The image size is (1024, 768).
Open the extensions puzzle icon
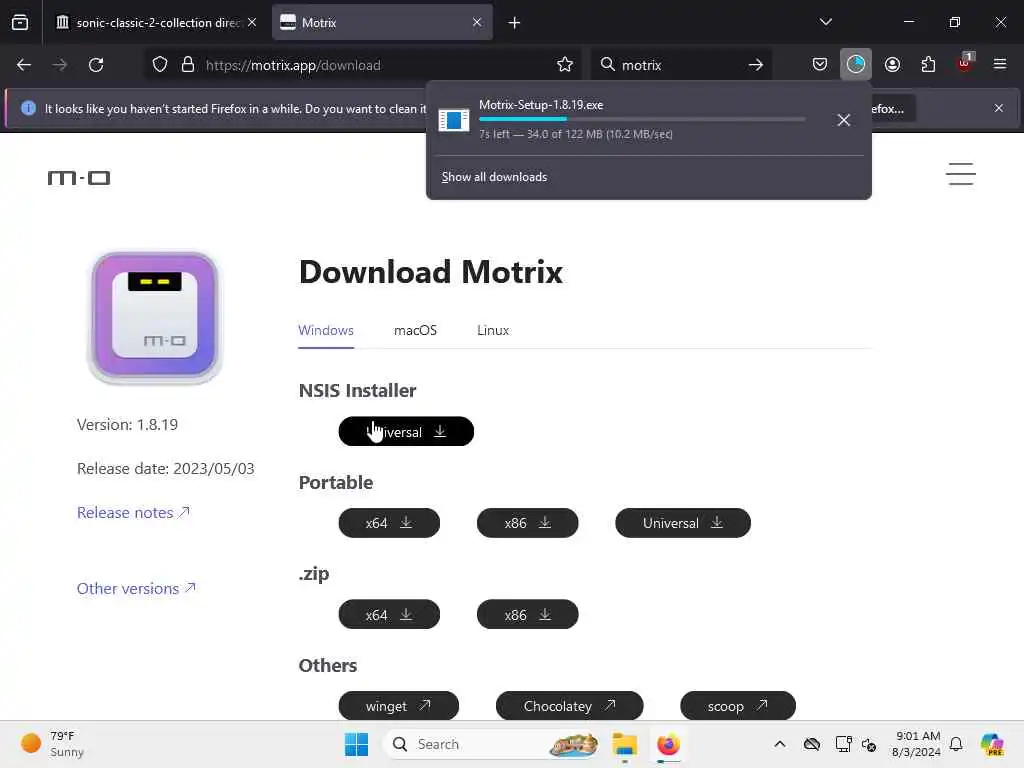(x=928, y=65)
